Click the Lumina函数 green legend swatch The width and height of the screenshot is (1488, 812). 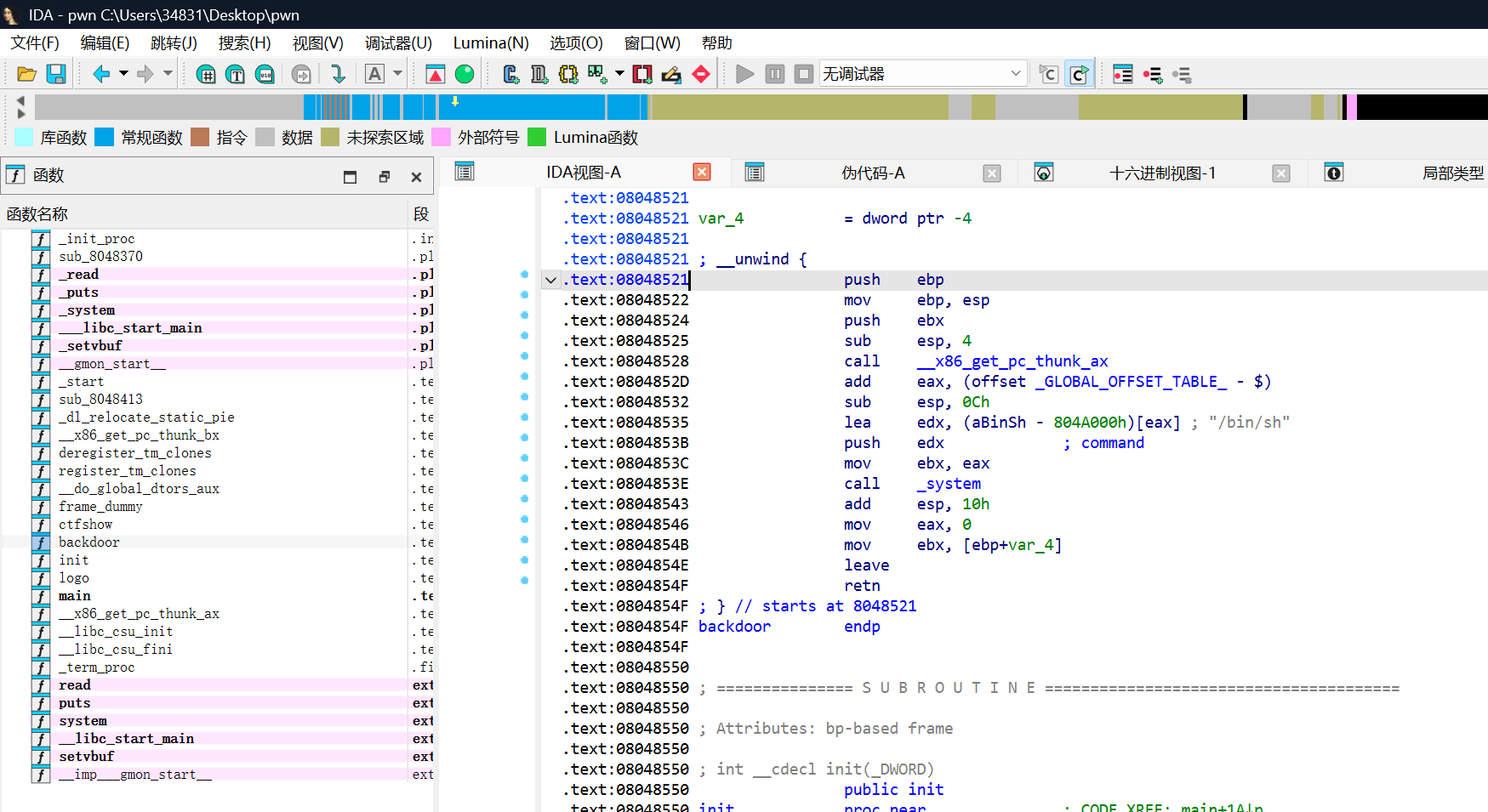pyautogui.click(x=537, y=137)
